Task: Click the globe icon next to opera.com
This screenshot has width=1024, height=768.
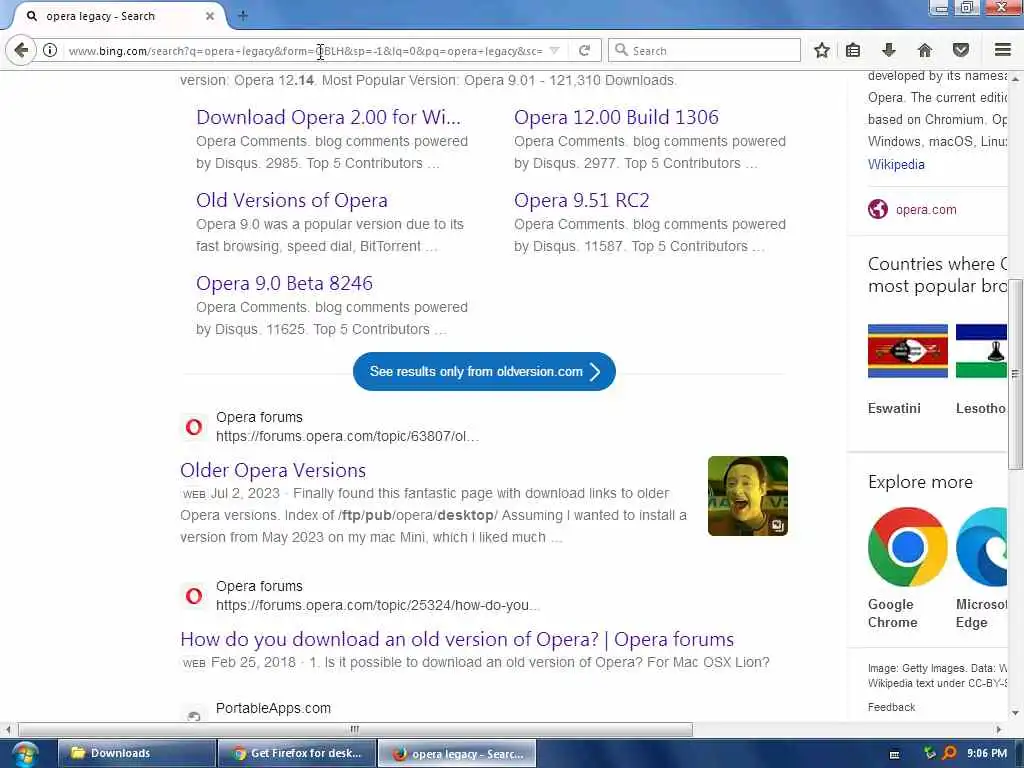Action: (878, 209)
